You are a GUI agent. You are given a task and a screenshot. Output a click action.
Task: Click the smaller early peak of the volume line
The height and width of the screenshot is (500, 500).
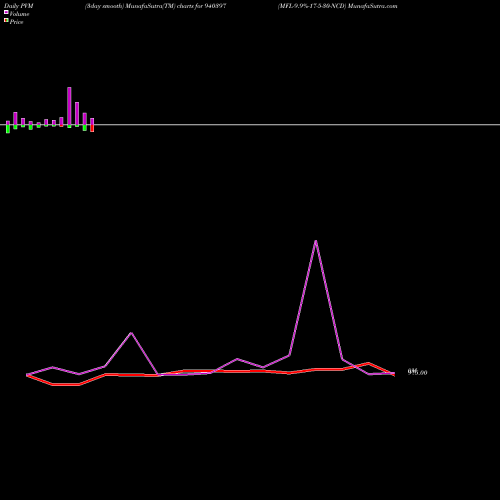[x=131, y=333]
